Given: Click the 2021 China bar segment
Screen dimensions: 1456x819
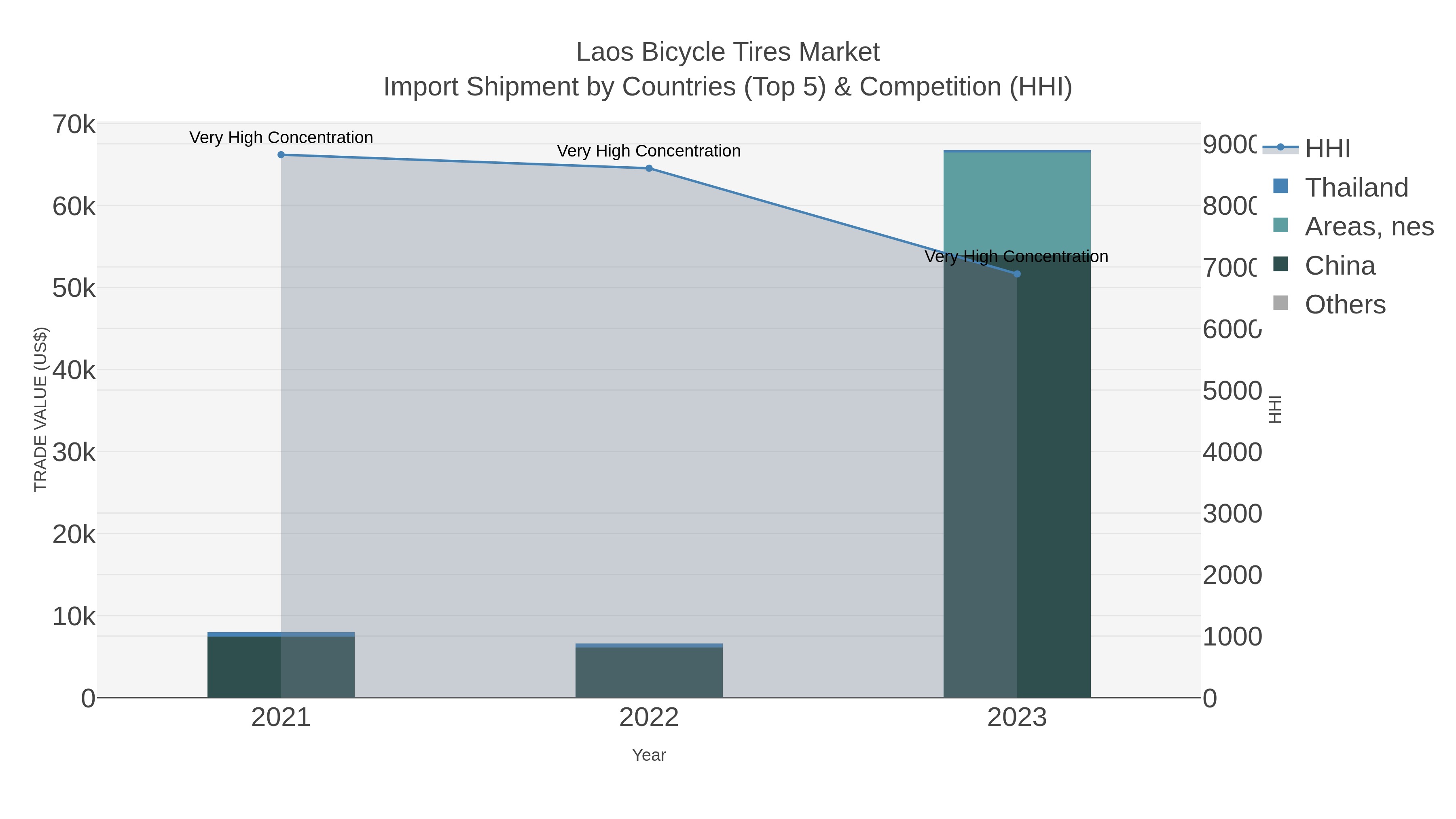Looking at the screenshot, I should click(281, 667).
